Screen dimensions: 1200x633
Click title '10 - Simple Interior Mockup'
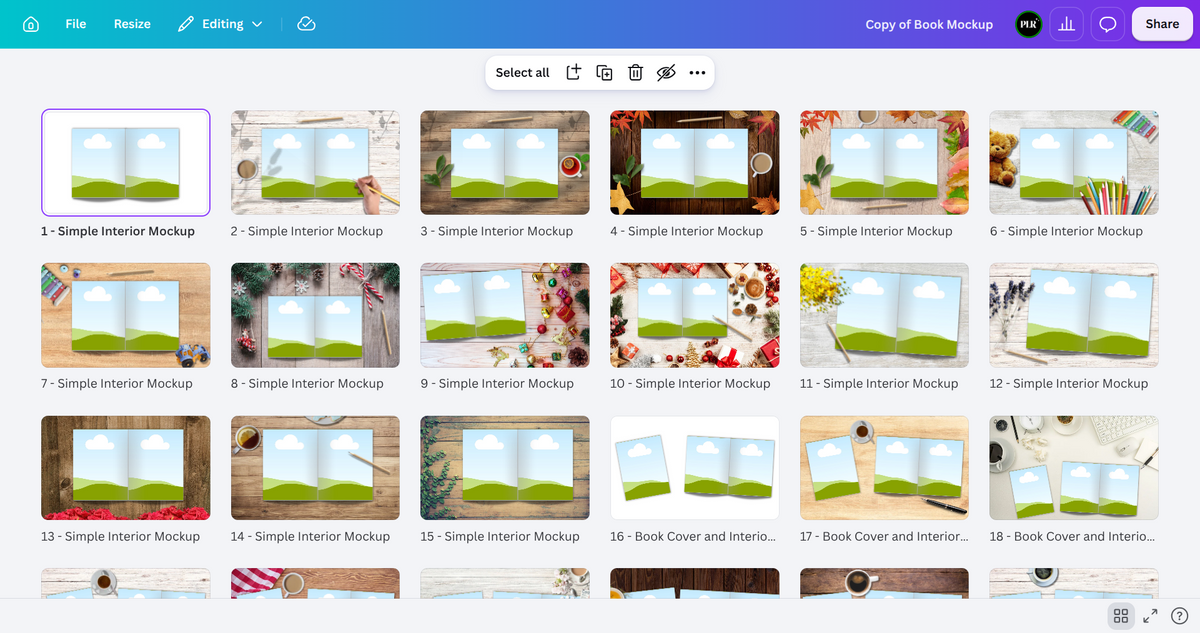(x=690, y=383)
